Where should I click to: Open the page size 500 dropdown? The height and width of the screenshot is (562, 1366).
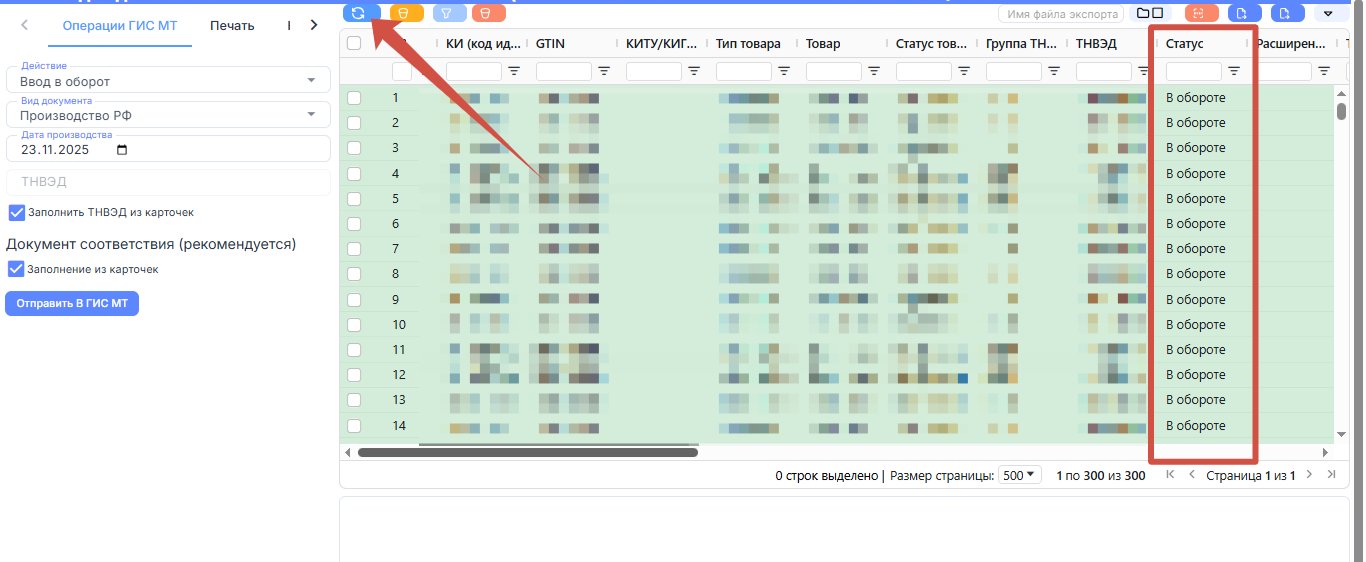coord(1021,476)
